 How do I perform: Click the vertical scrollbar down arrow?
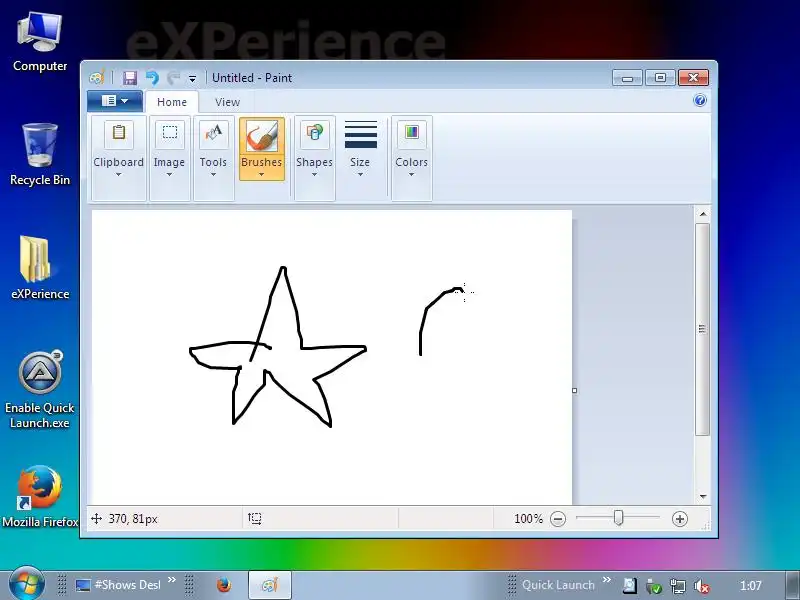(703, 496)
